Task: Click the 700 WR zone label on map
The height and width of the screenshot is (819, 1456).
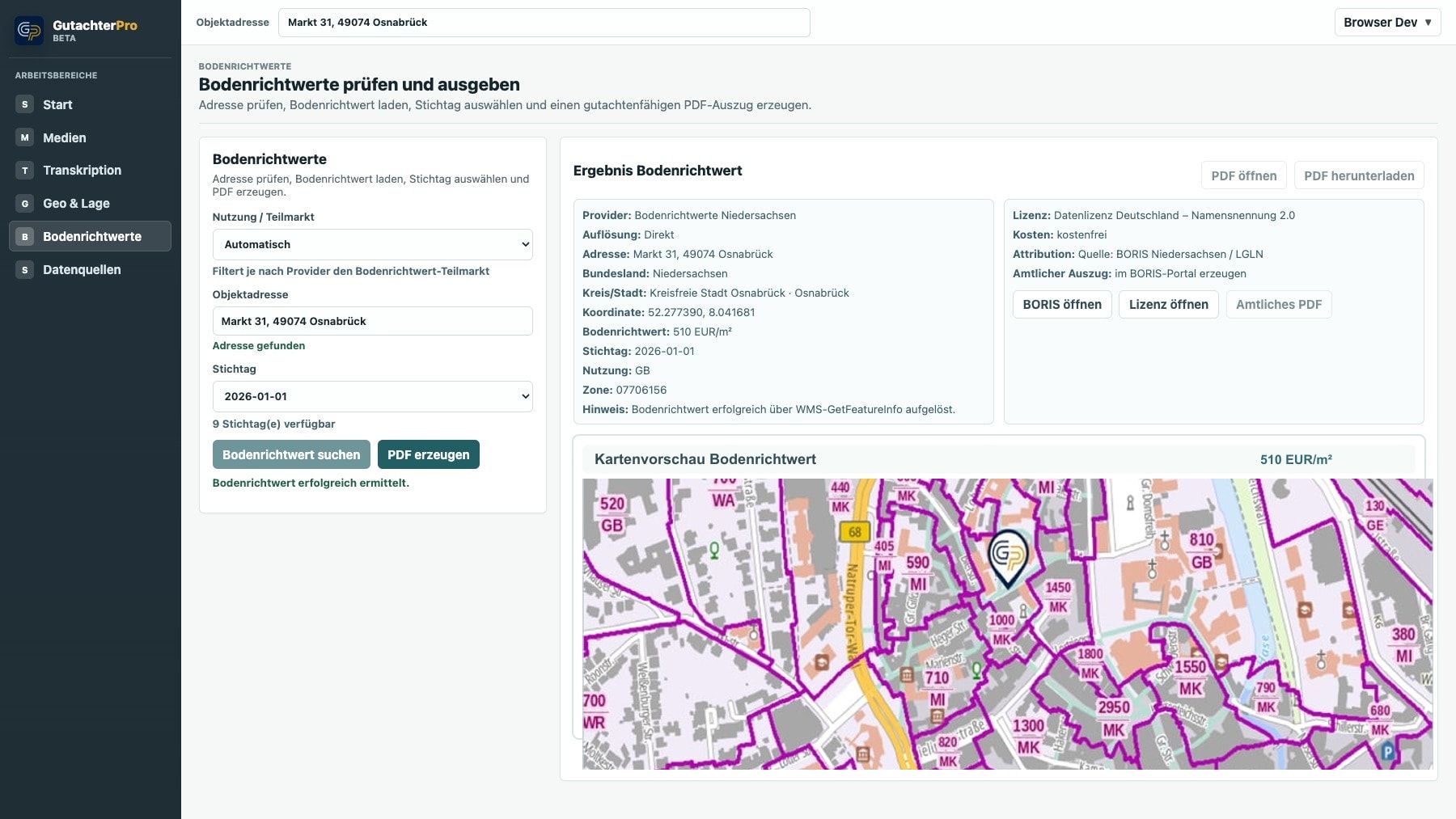Action: [x=595, y=711]
